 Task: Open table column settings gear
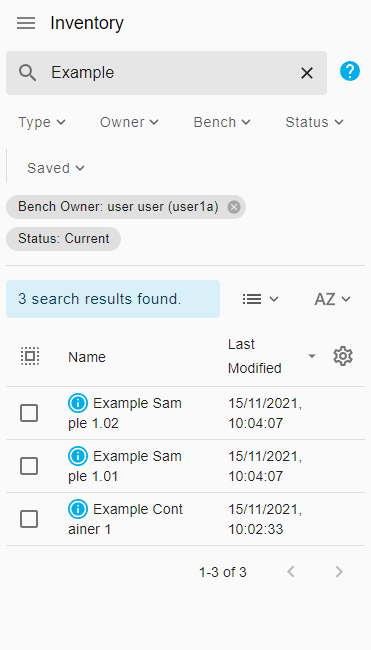coord(343,356)
